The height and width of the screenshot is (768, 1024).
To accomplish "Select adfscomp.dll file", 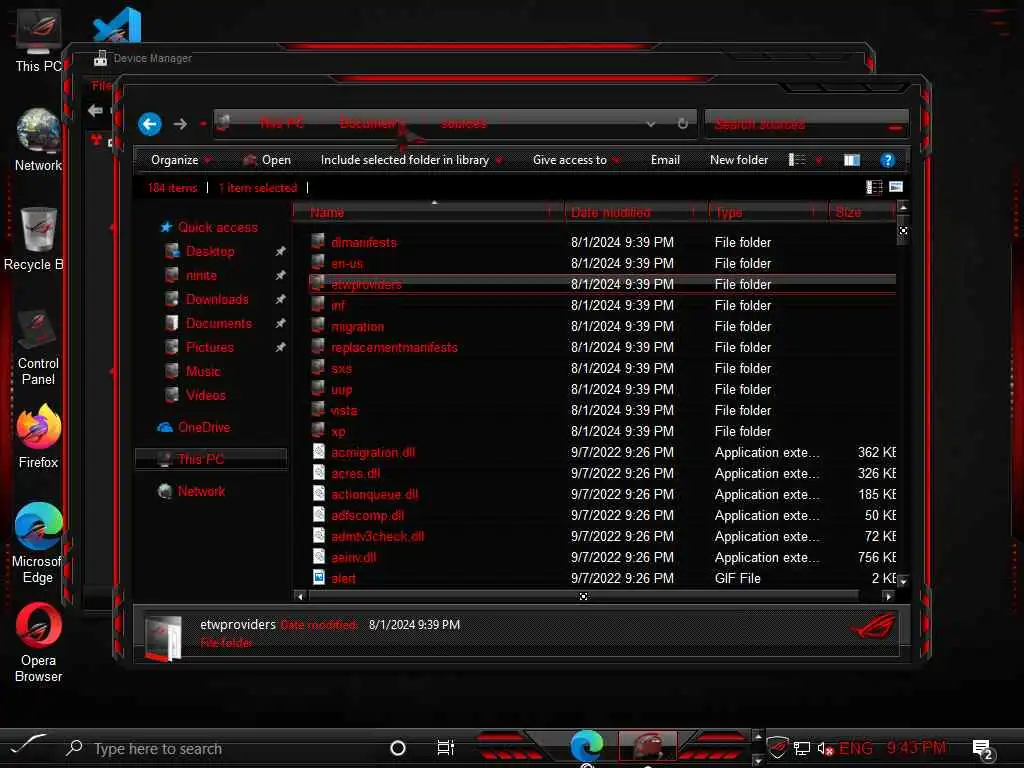I will (x=368, y=515).
